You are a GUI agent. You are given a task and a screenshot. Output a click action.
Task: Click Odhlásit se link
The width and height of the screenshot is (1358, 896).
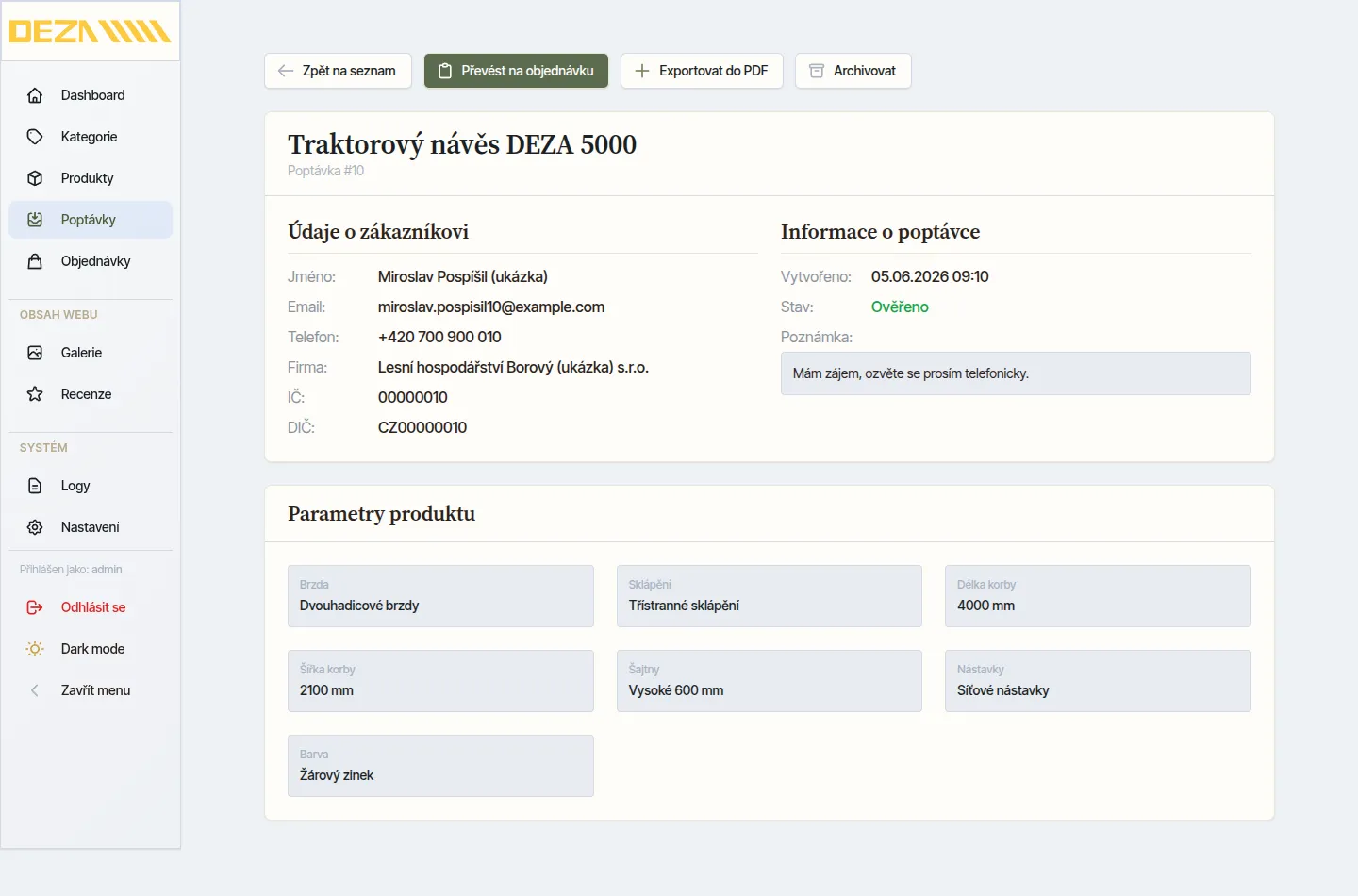click(x=91, y=607)
